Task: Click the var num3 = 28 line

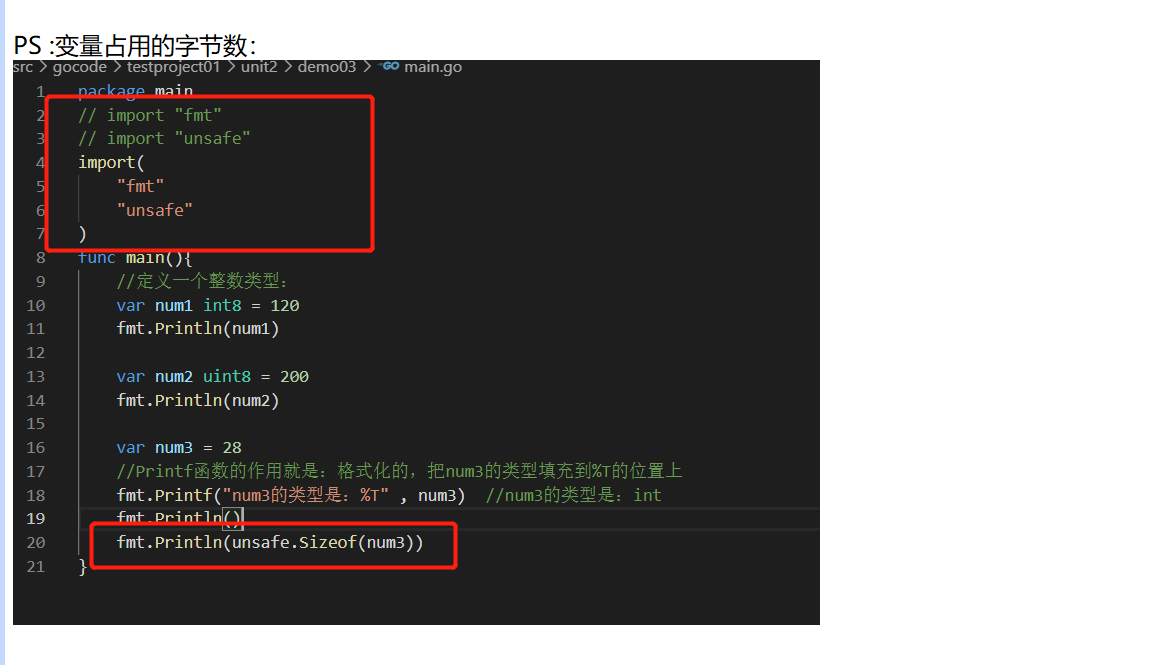Action: [179, 448]
